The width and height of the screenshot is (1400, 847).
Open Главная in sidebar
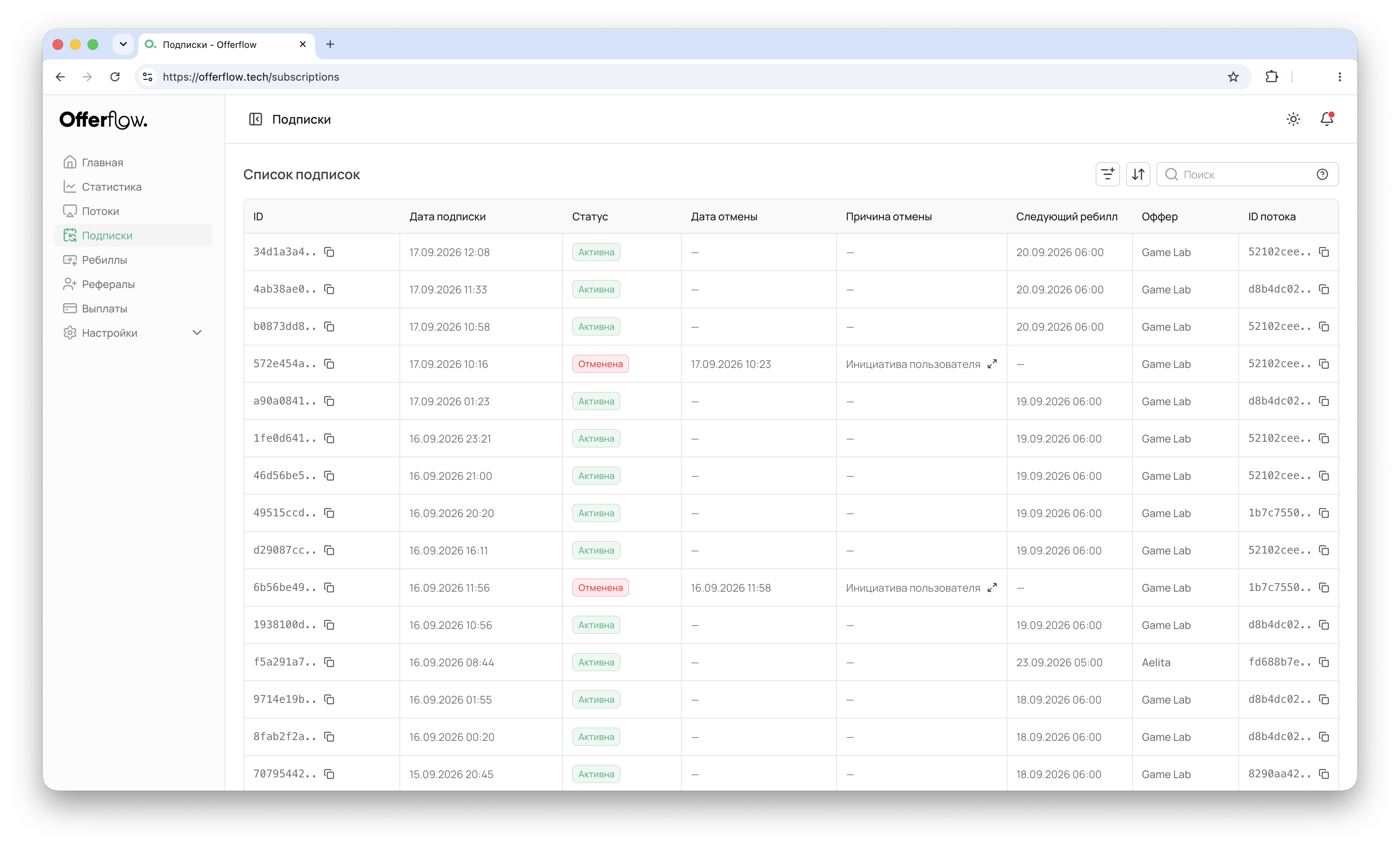pos(134,162)
